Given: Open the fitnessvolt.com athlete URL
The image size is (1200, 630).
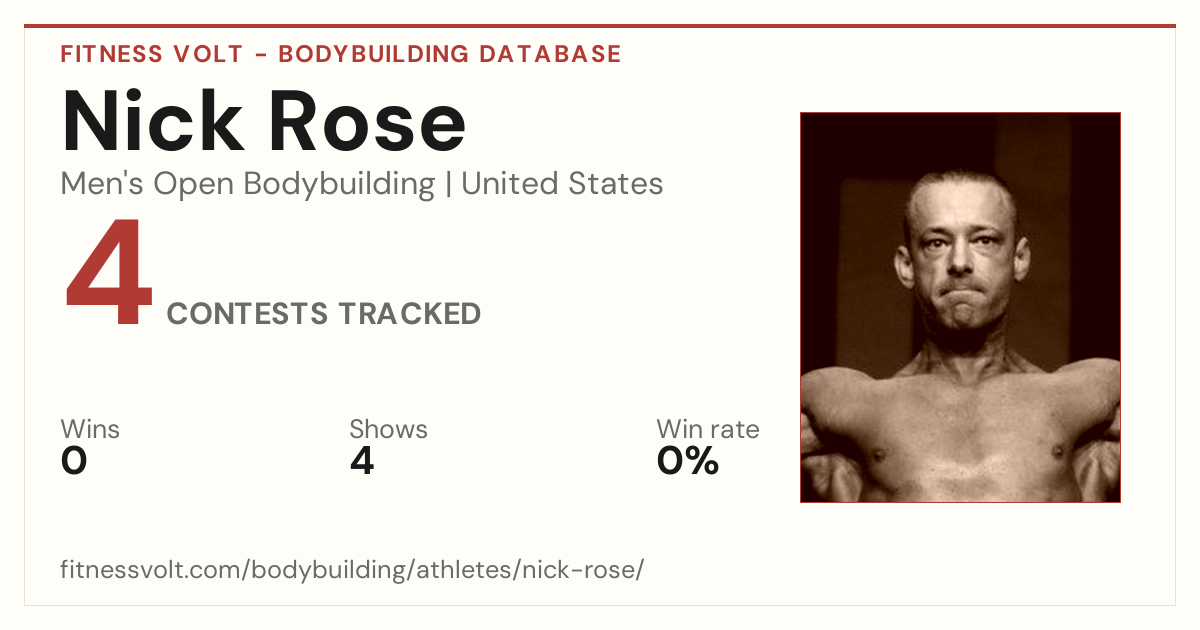Looking at the screenshot, I should [x=352, y=571].
